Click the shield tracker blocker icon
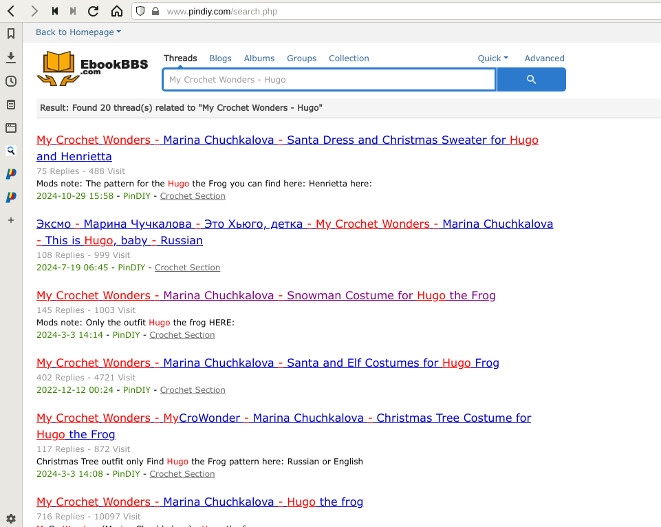 click(140, 11)
